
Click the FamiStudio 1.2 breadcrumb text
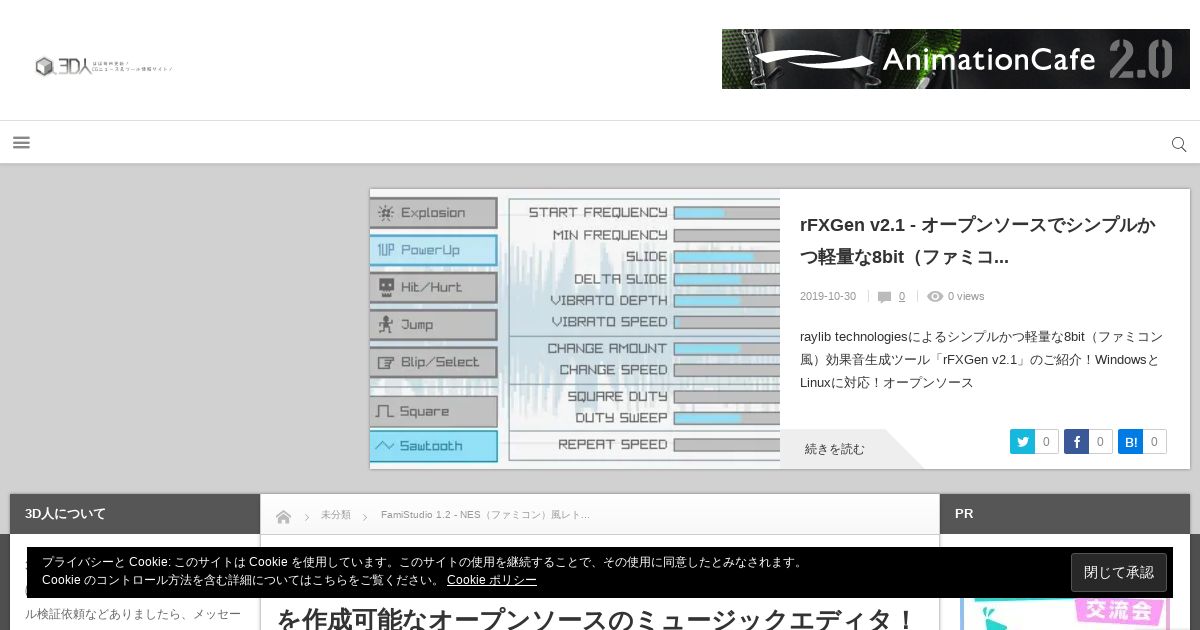(485, 515)
